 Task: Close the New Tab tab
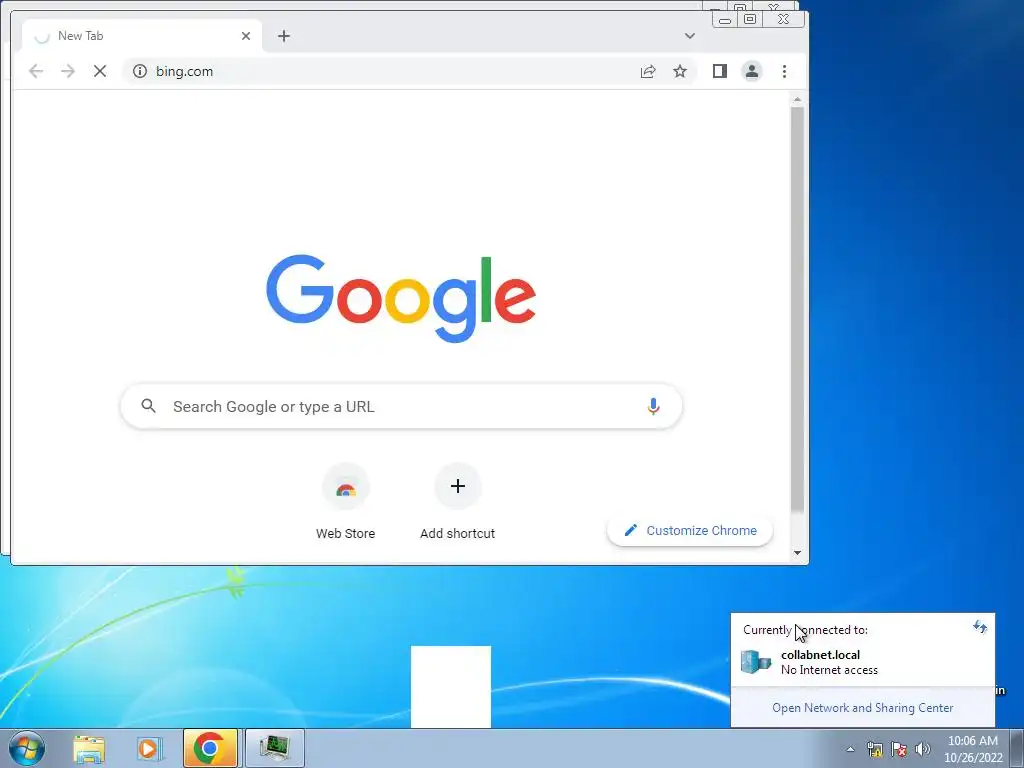pyautogui.click(x=246, y=36)
